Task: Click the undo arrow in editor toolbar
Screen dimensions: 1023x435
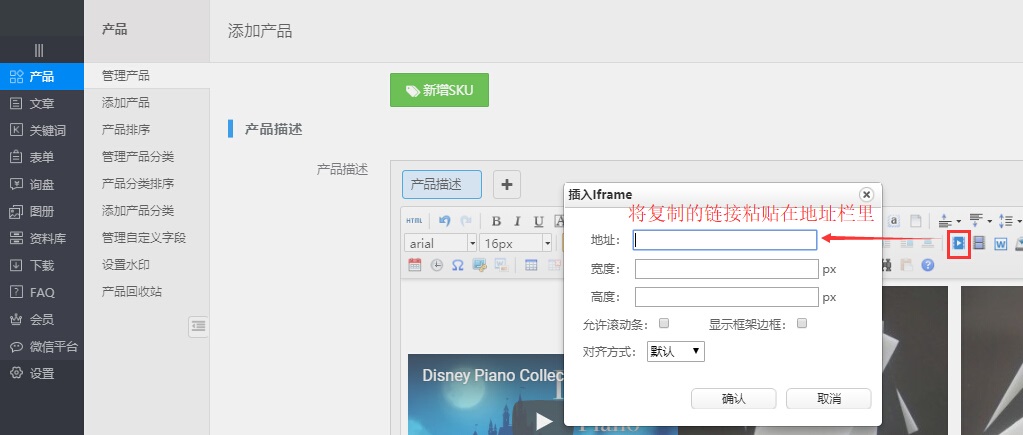Action: pos(444,221)
